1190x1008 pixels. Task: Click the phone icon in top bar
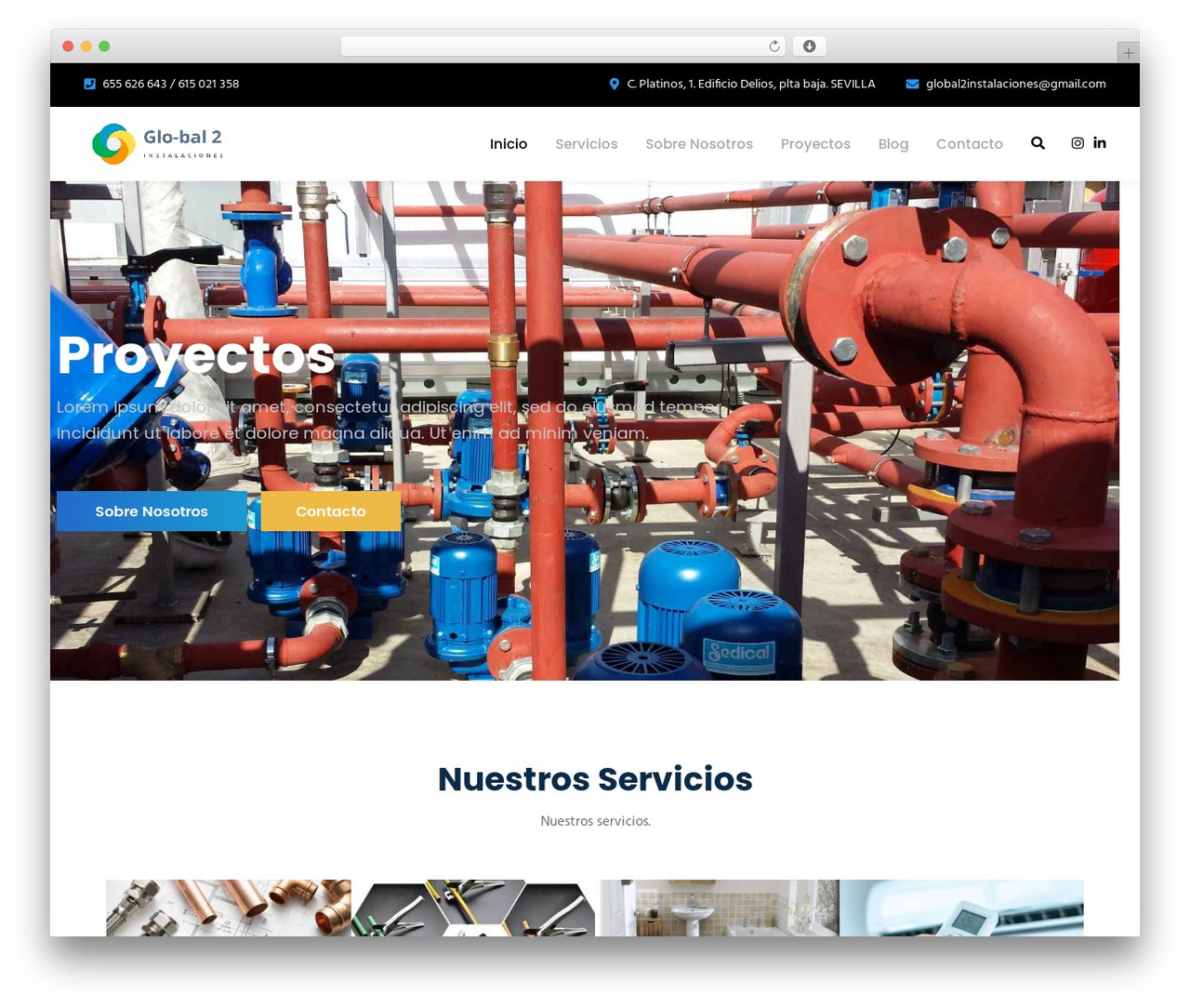coord(90,84)
